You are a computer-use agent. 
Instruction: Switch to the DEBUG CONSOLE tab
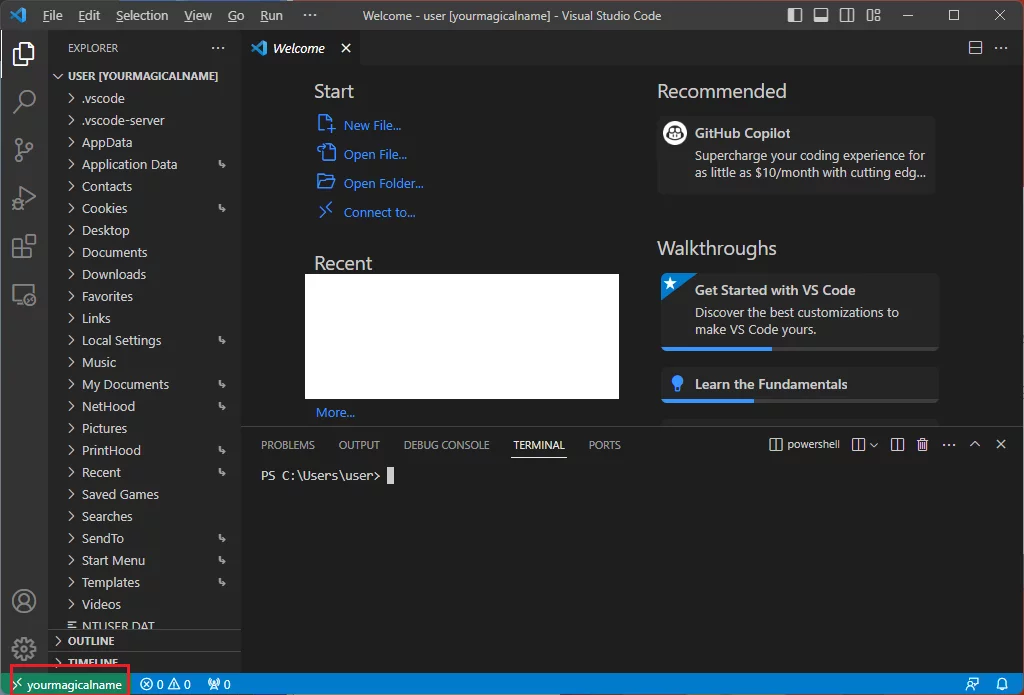[x=446, y=445]
